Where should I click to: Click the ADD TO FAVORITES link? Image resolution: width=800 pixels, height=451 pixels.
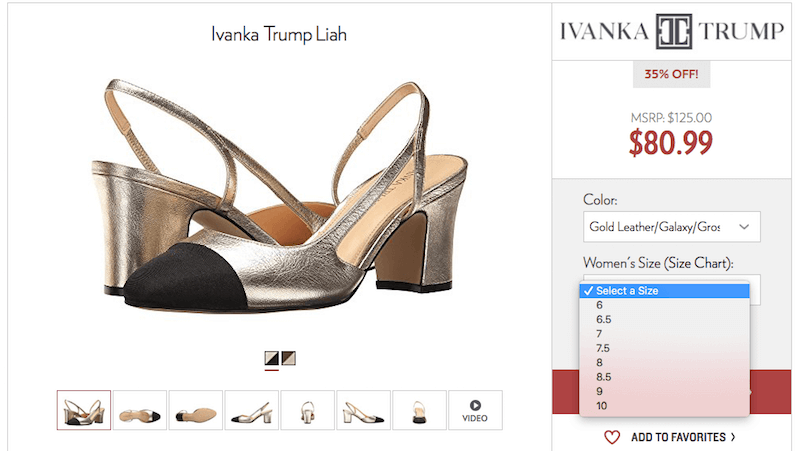[683, 437]
